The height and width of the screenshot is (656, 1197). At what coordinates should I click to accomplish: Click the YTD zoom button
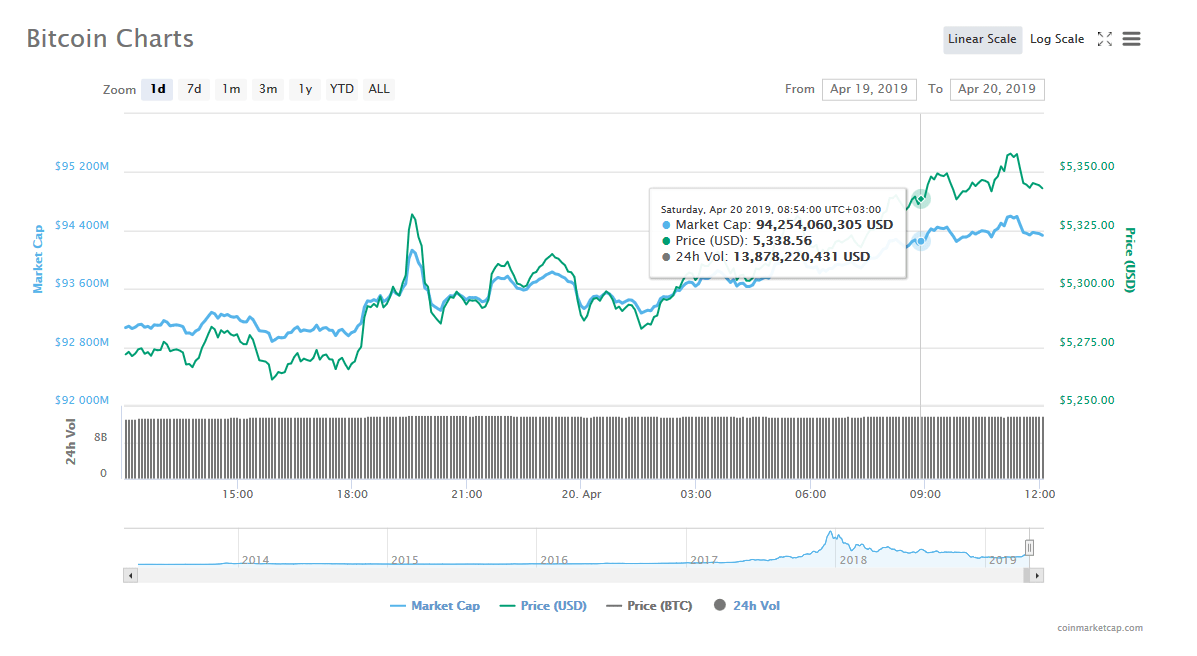click(x=341, y=89)
